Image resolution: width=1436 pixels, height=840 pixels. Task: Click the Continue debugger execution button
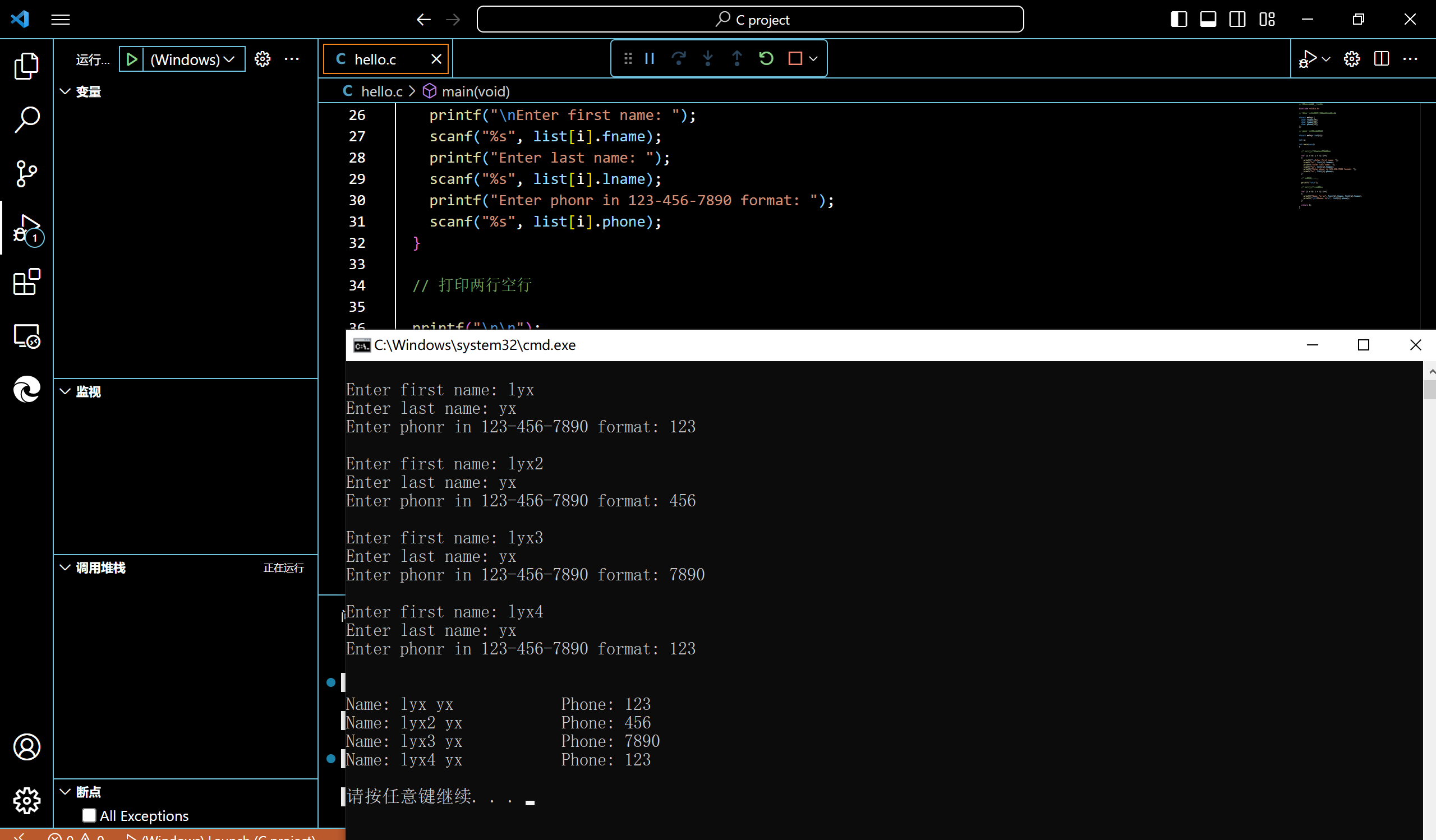tap(648, 58)
